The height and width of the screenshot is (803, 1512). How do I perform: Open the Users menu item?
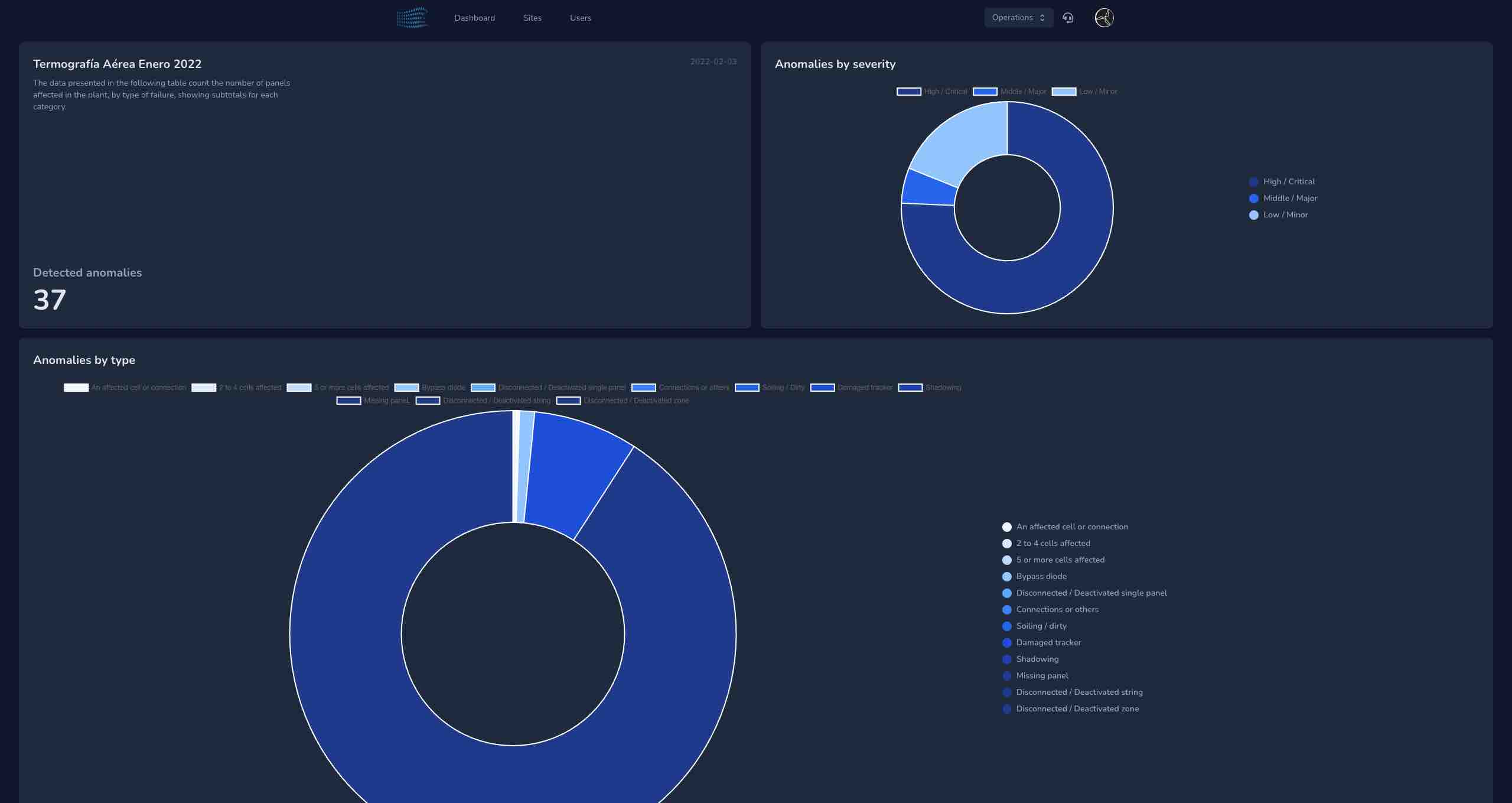click(x=580, y=18)
